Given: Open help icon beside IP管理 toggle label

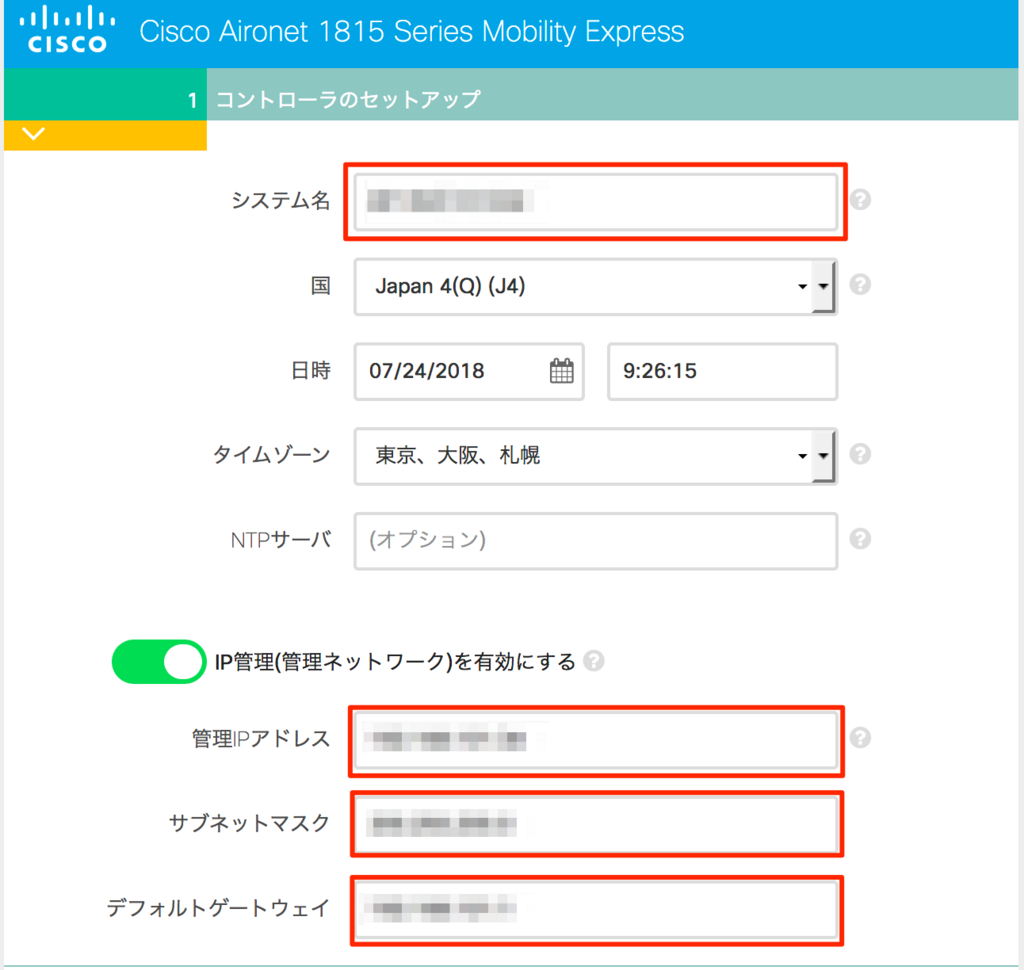Looking at the screenshot, I should coord(594,661).
